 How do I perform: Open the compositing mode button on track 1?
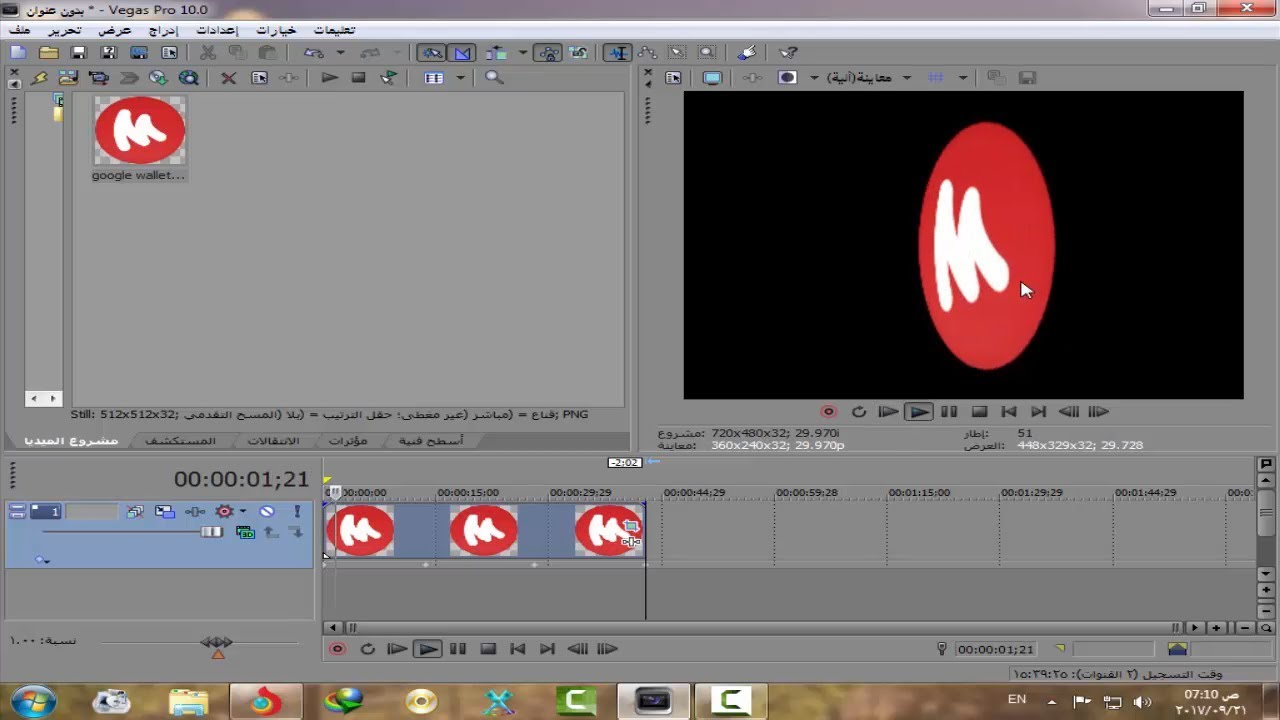(245, 533)
